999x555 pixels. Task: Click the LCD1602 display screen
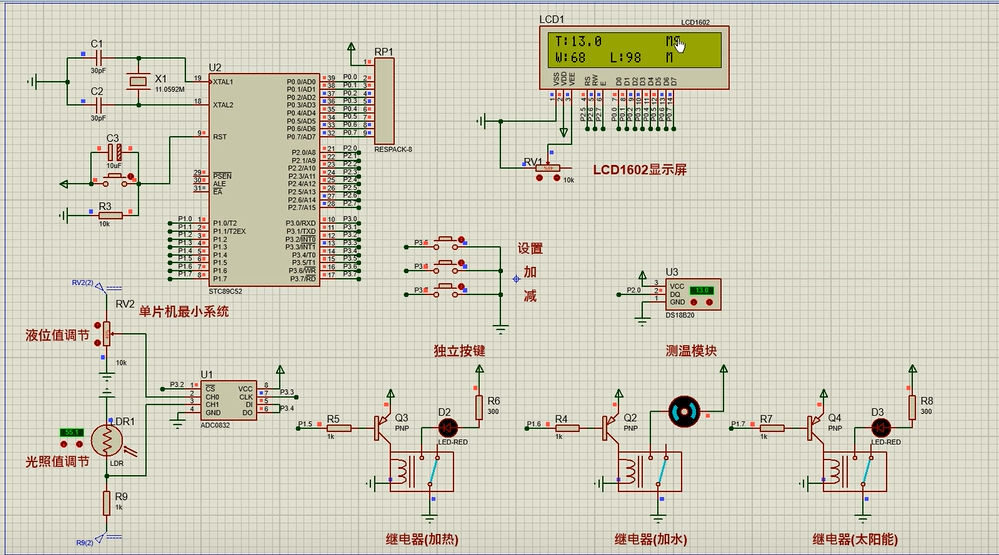(x=630, y=49)
